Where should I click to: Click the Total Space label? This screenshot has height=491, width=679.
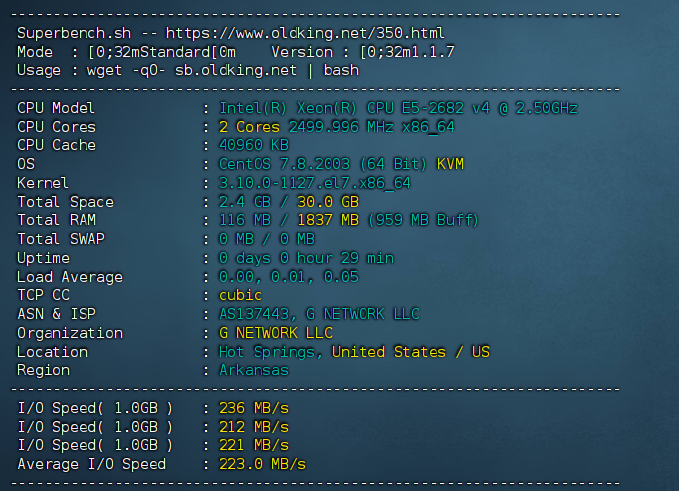point(65,202)
